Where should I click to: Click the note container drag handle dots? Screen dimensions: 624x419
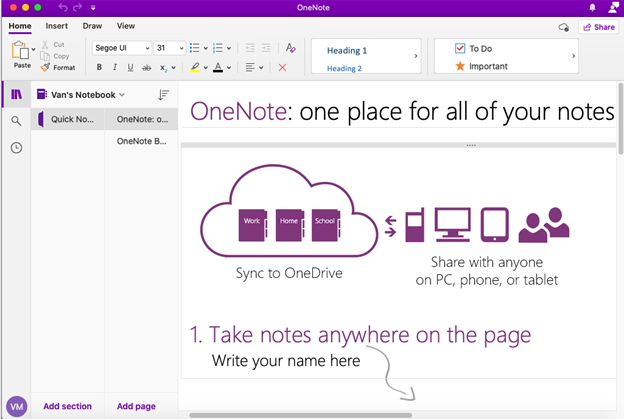click(471, 145)
